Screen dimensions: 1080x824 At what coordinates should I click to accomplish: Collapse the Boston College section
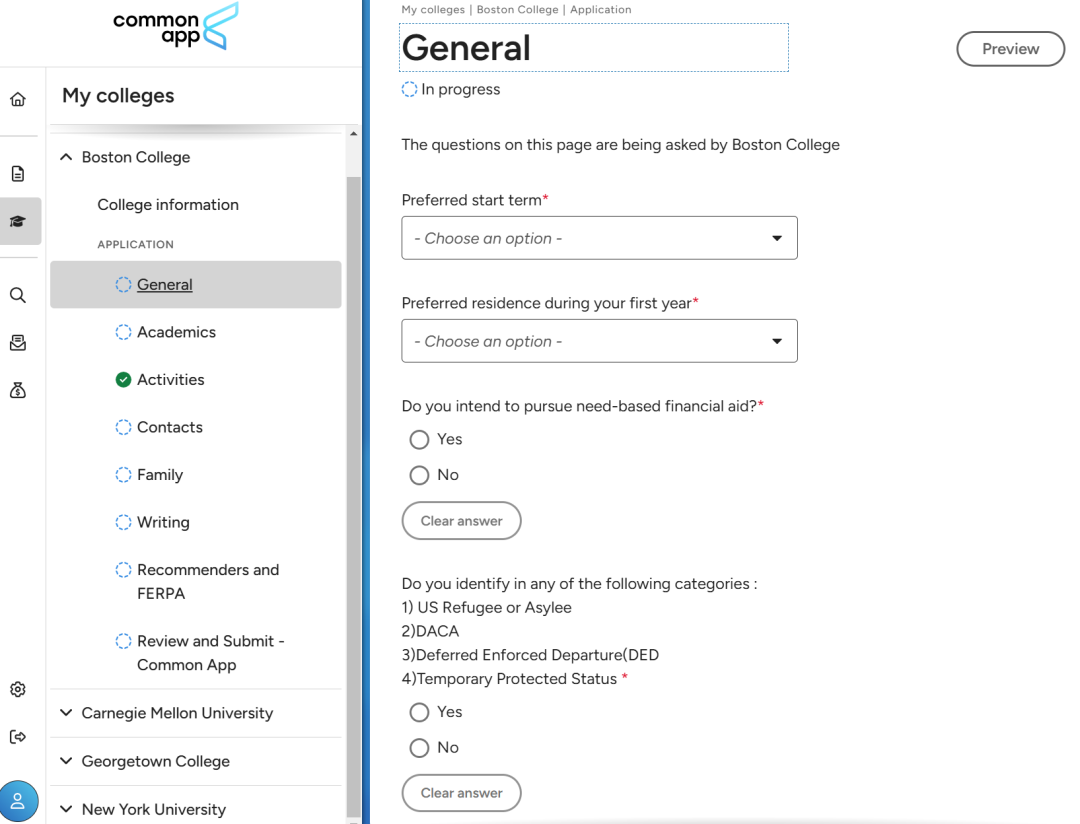click(x=66, y=157)
